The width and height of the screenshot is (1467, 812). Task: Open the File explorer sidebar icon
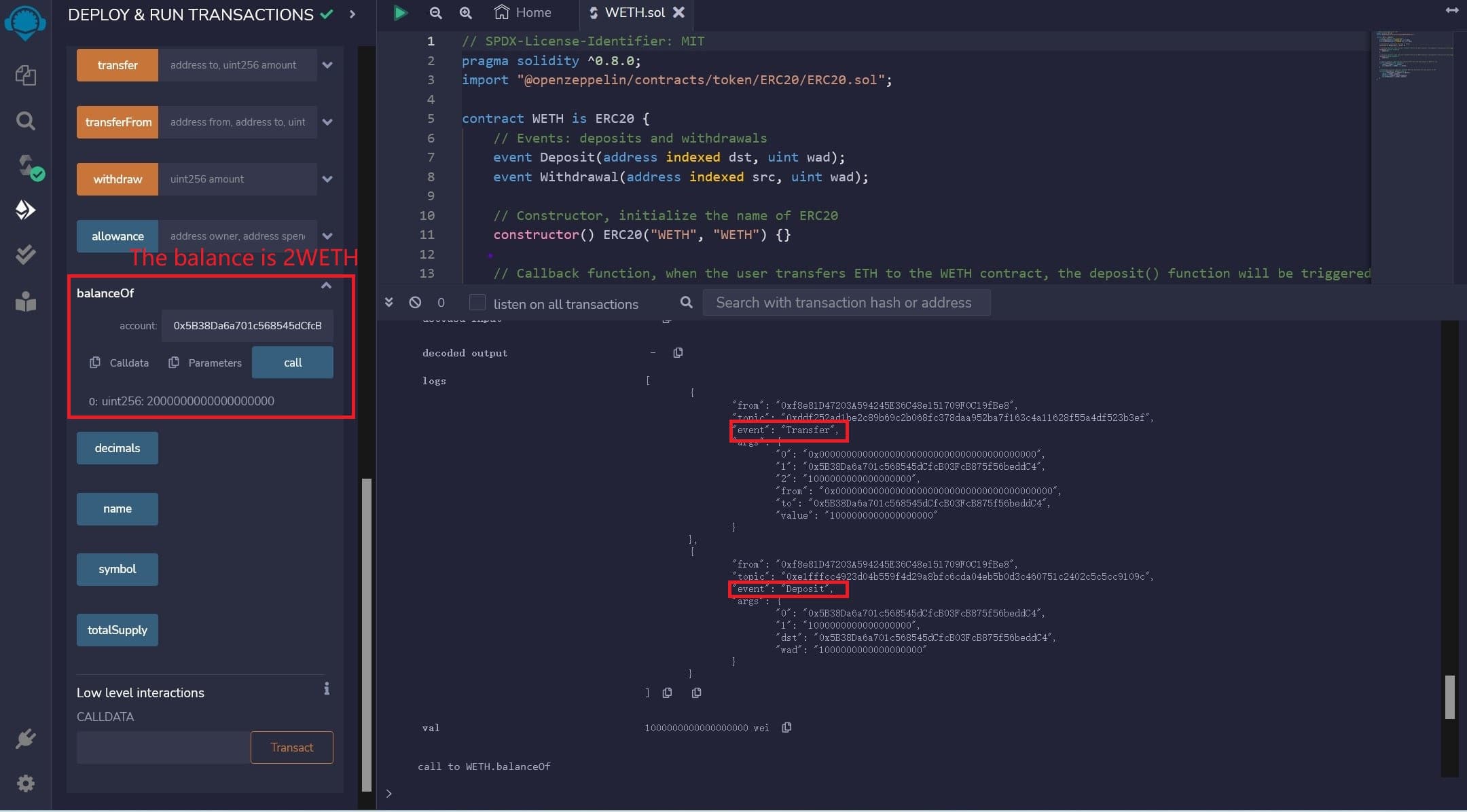tap(25, 75)
